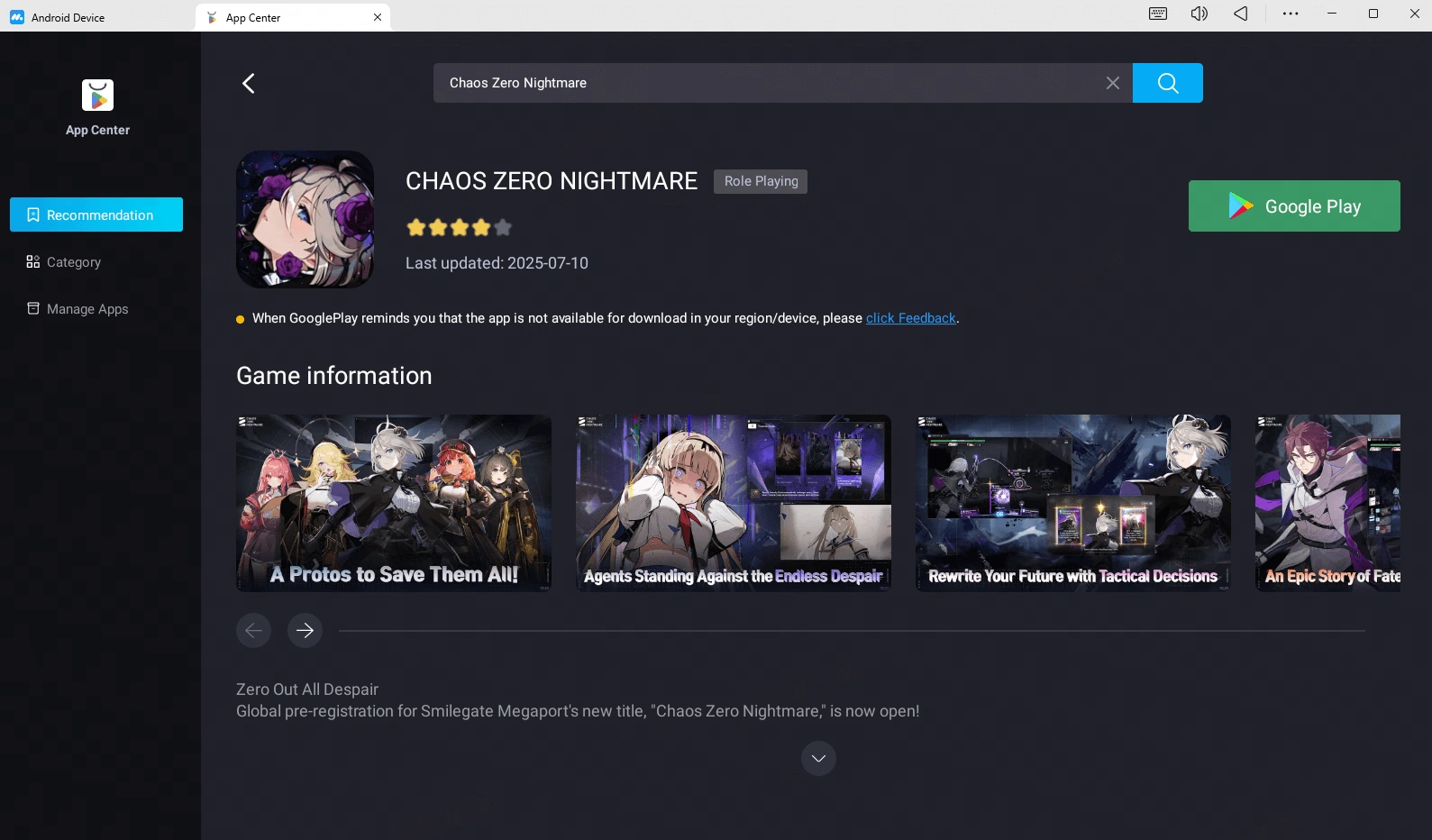Open the Category section

coord(96,262)
